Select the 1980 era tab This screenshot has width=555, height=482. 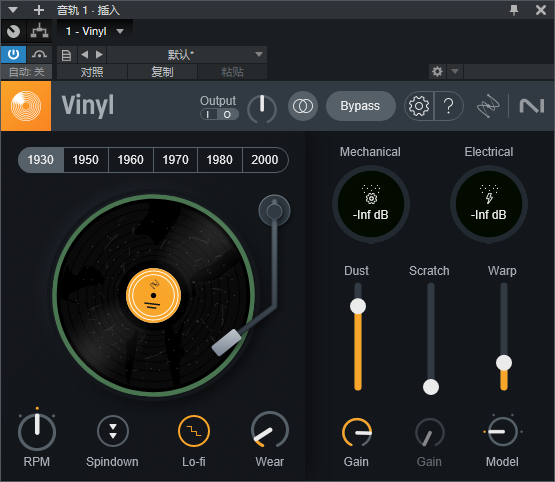pyautogui.click(x=220, y=160)
